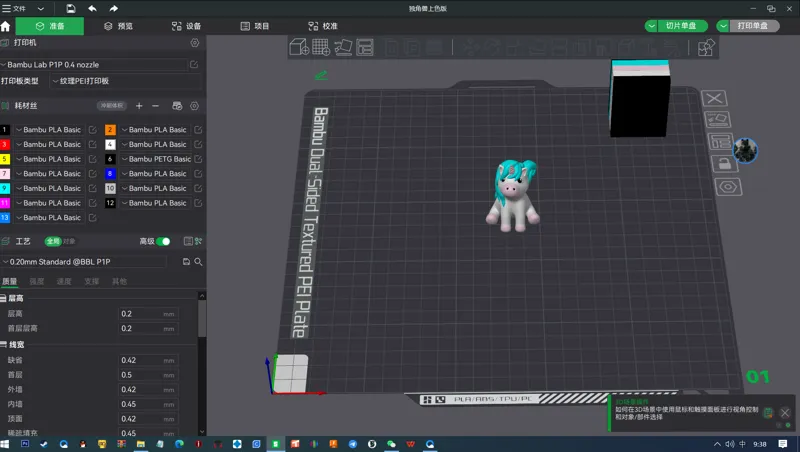The width and height of the screenshot is (800, 452).
Task: Open filament 9 Bambu PLA Basic dropdown
Action: [x=49, y=188]
